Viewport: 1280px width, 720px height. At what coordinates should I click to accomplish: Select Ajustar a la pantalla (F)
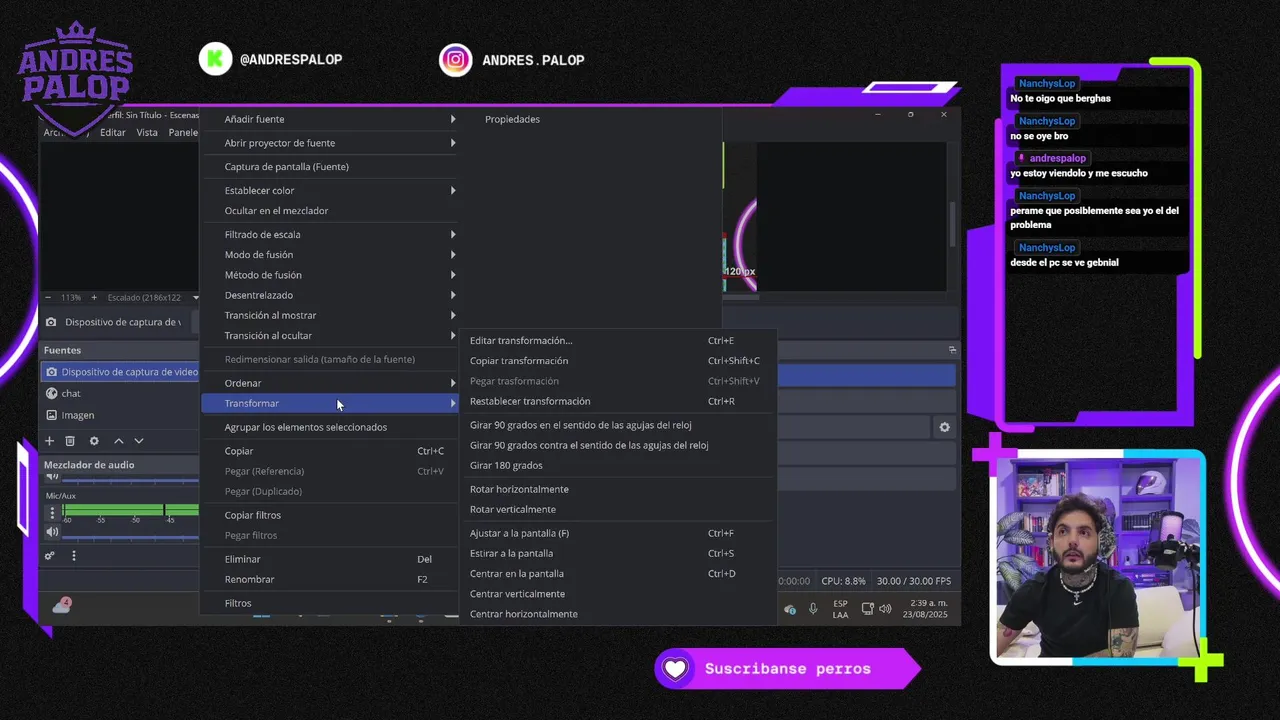coord(617,533)
